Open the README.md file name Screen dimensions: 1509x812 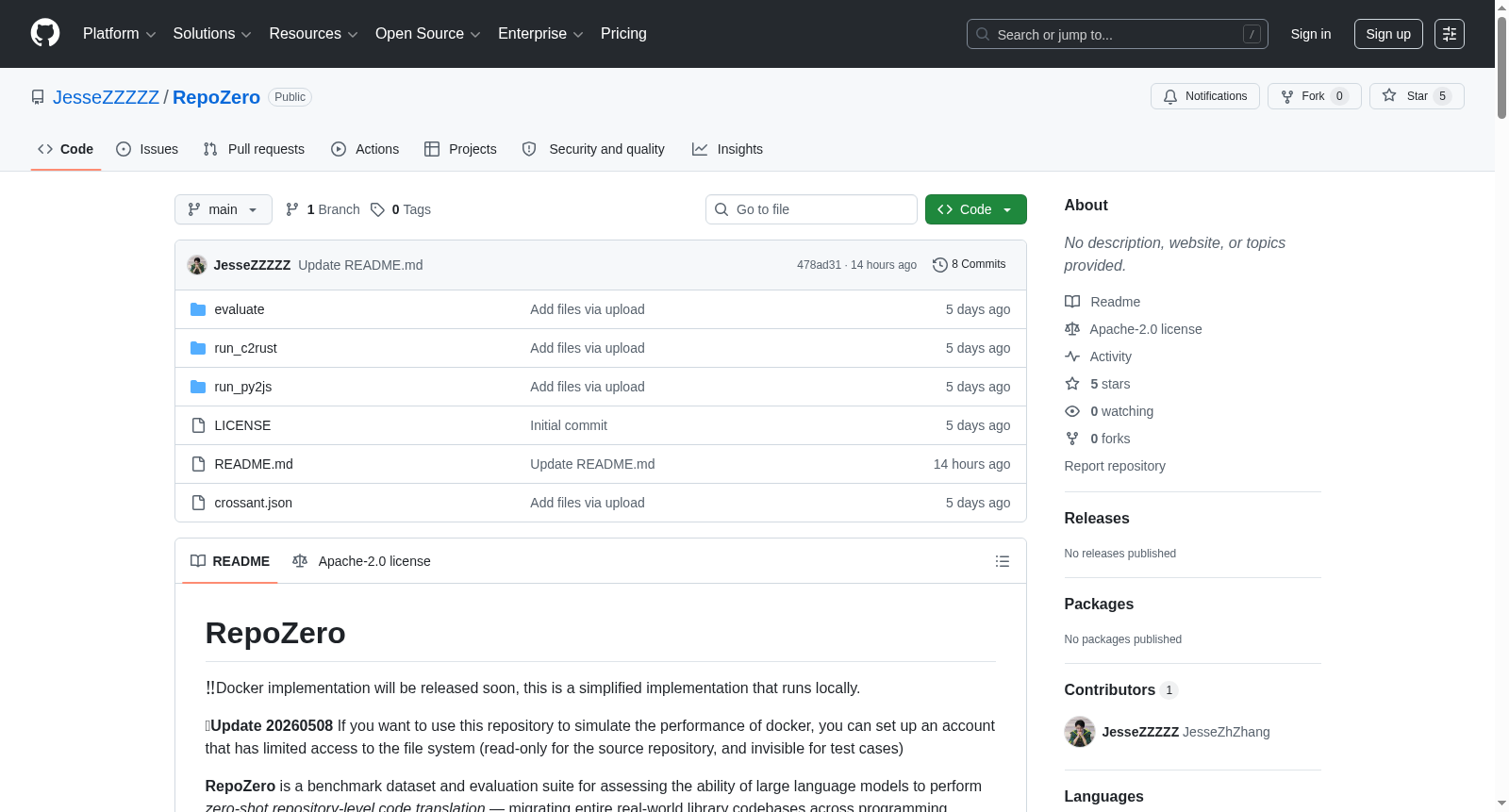pos(254,464)
